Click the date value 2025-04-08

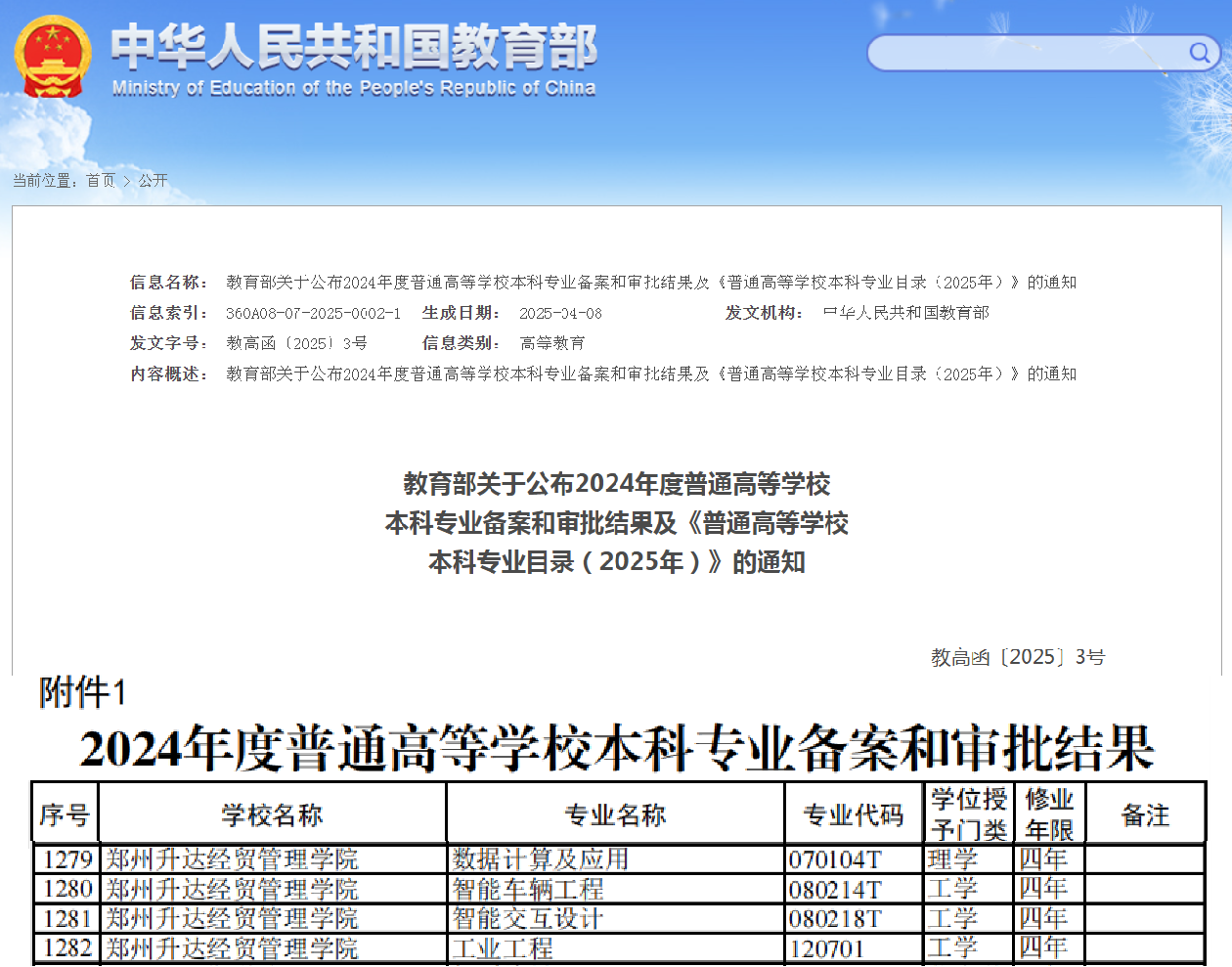pyautogui.click(x=560, y=314)
